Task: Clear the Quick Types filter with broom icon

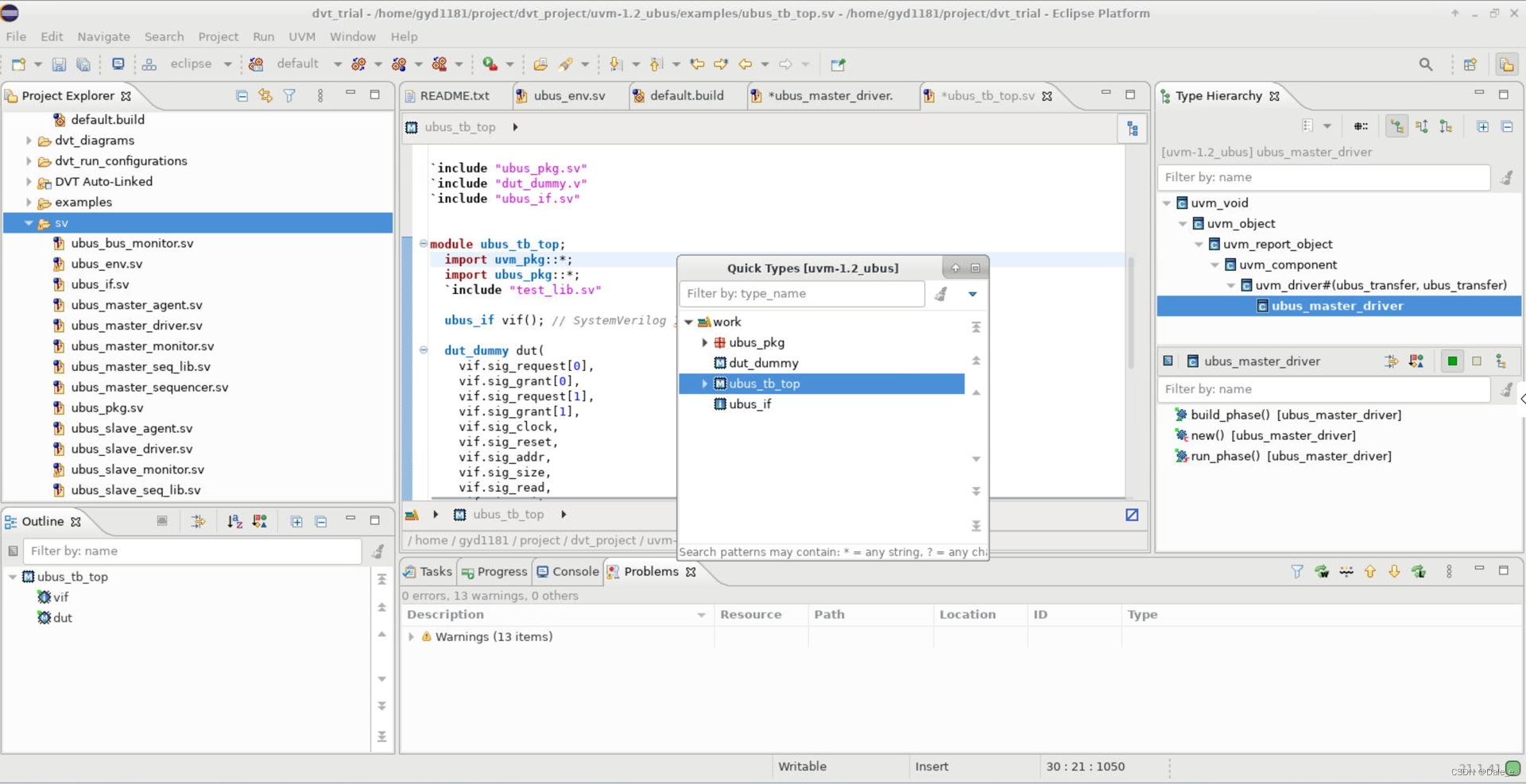Action: tap(941, 294)
